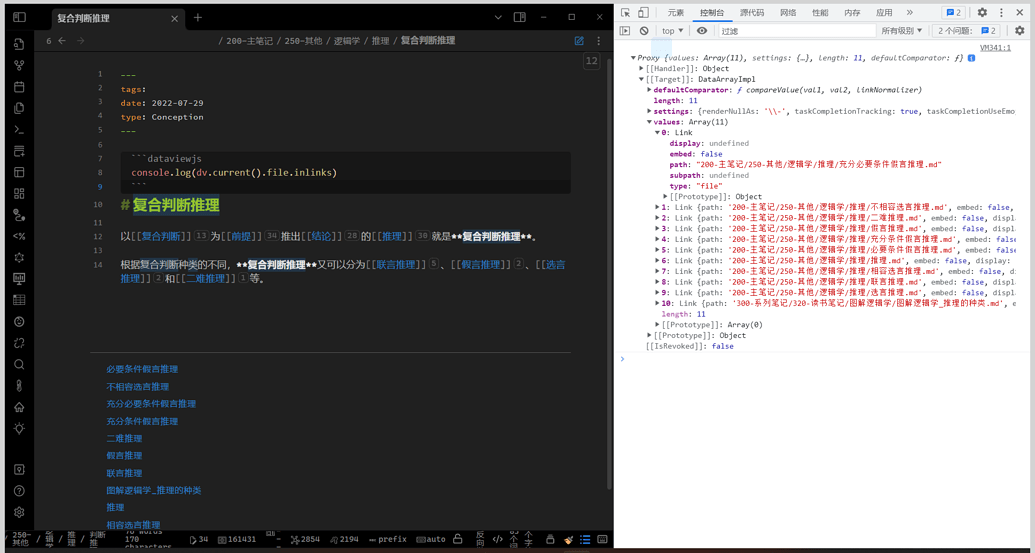This screenshot has height=553, width=1035.
Task: Open help question-mark icon in sidebar
Action: pos(19,490)
